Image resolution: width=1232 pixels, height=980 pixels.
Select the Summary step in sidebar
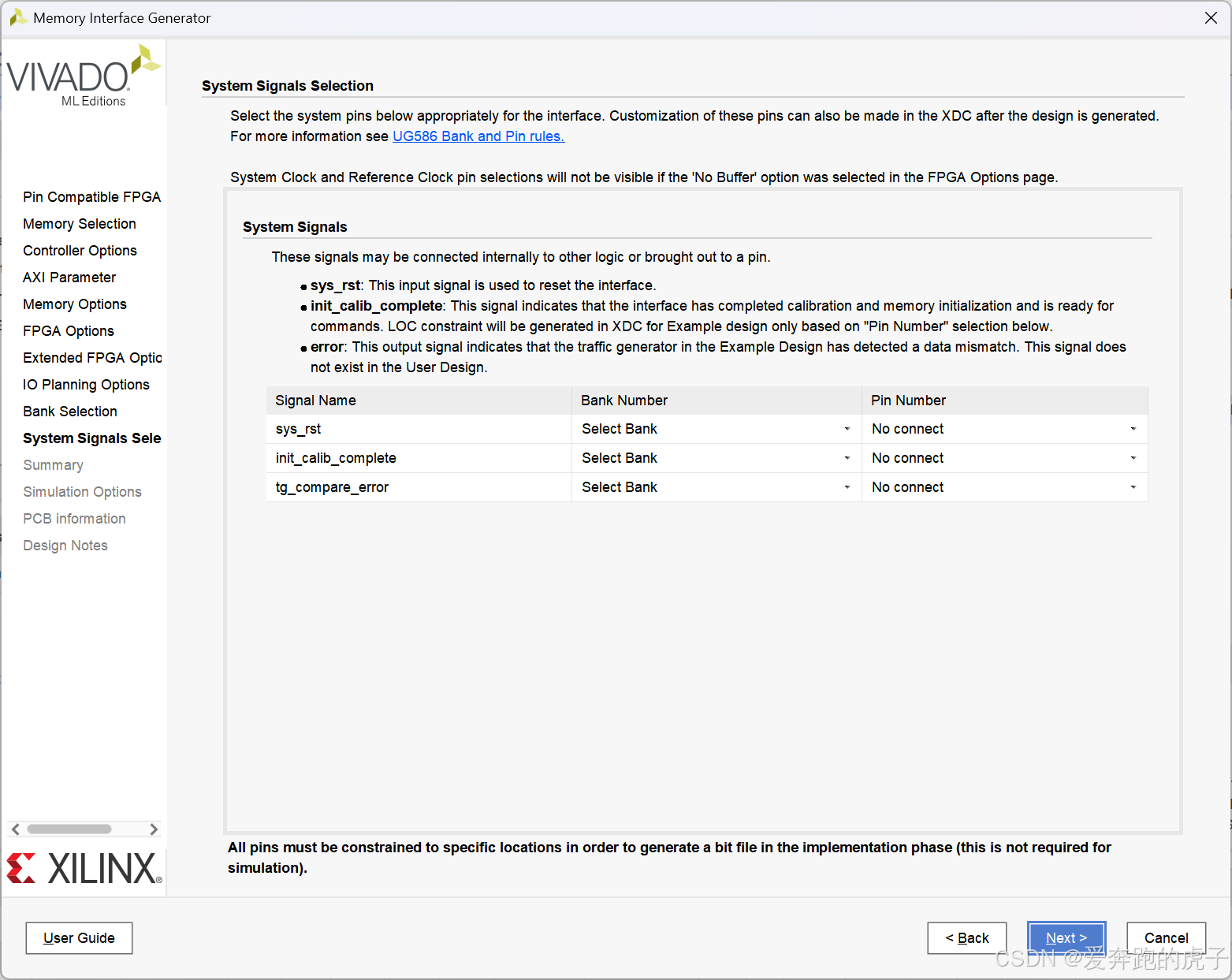[53, 465]
